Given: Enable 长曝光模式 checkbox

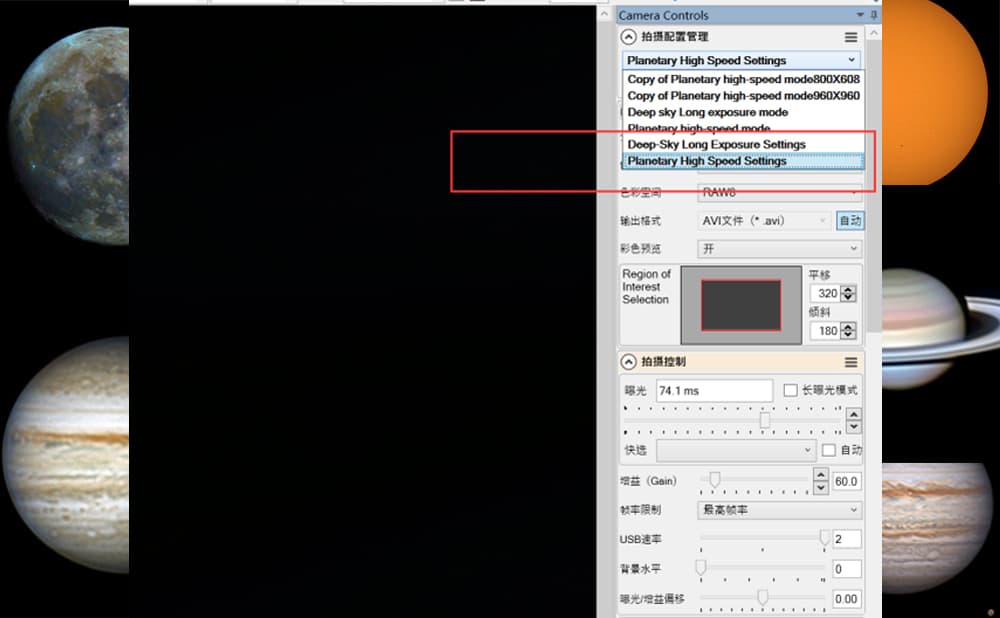Looking at the screenshot, I should [790, 390].
